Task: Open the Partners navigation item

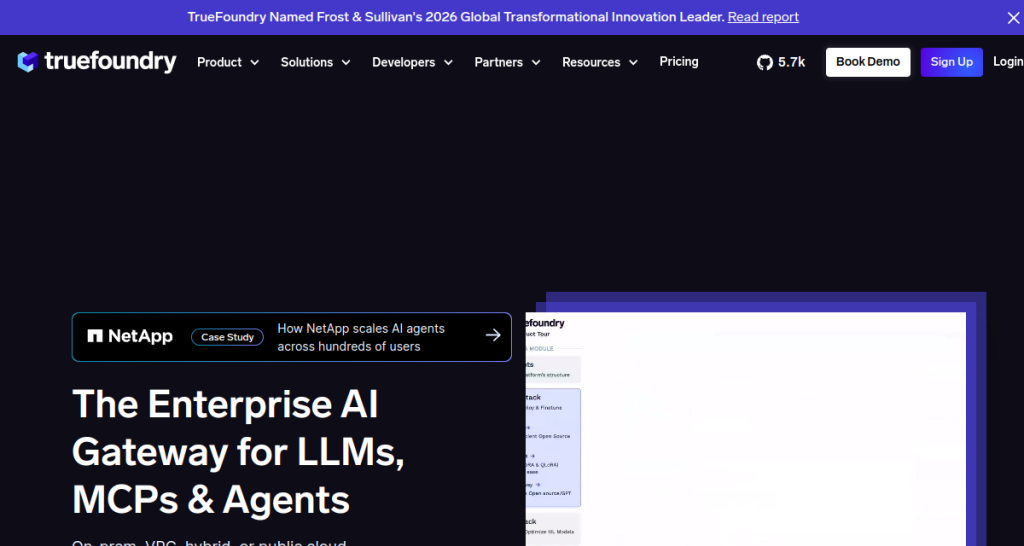Action: (x=498, y=62)
